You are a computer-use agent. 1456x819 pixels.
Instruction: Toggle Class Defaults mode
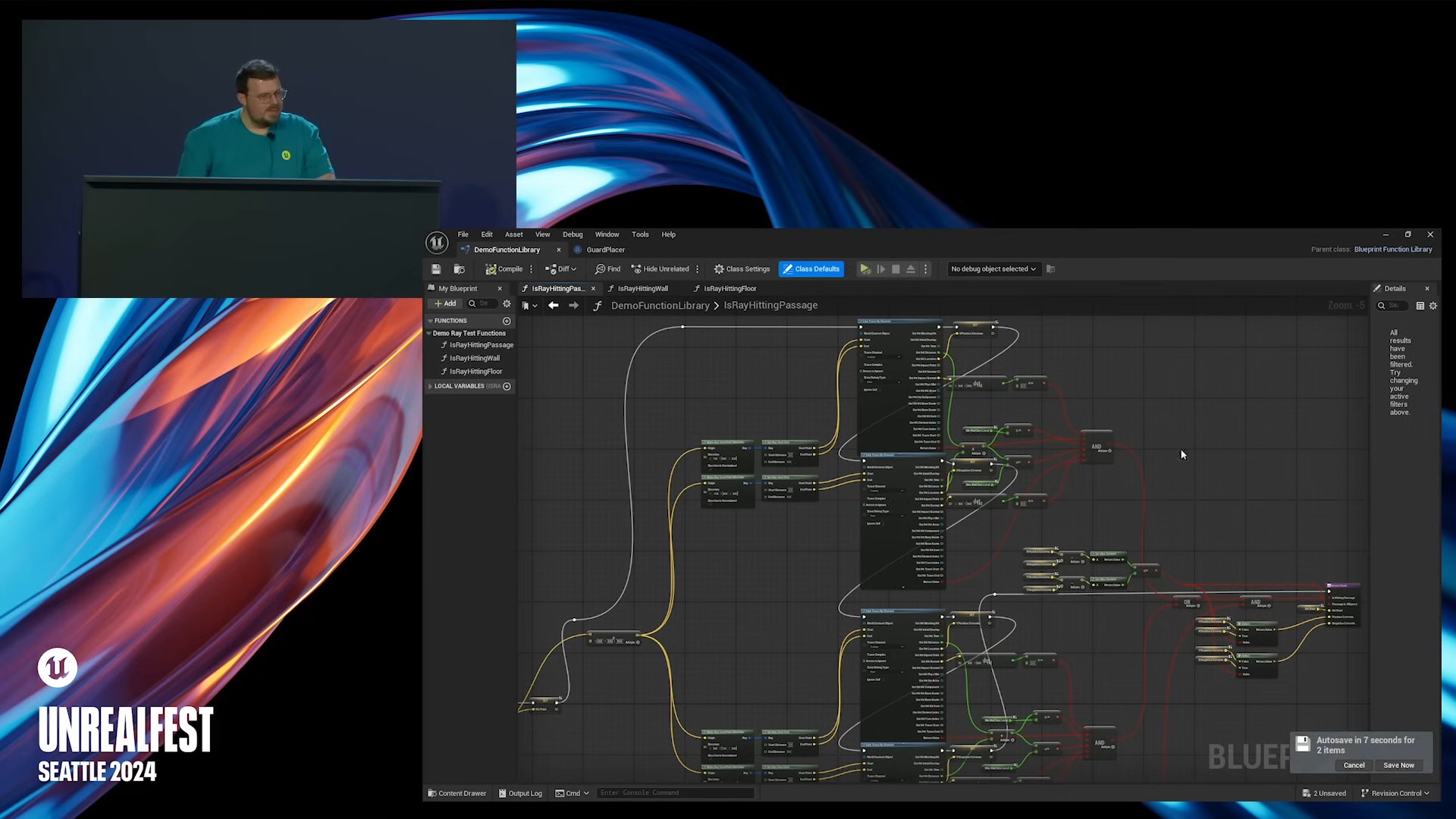coord(811,269)
